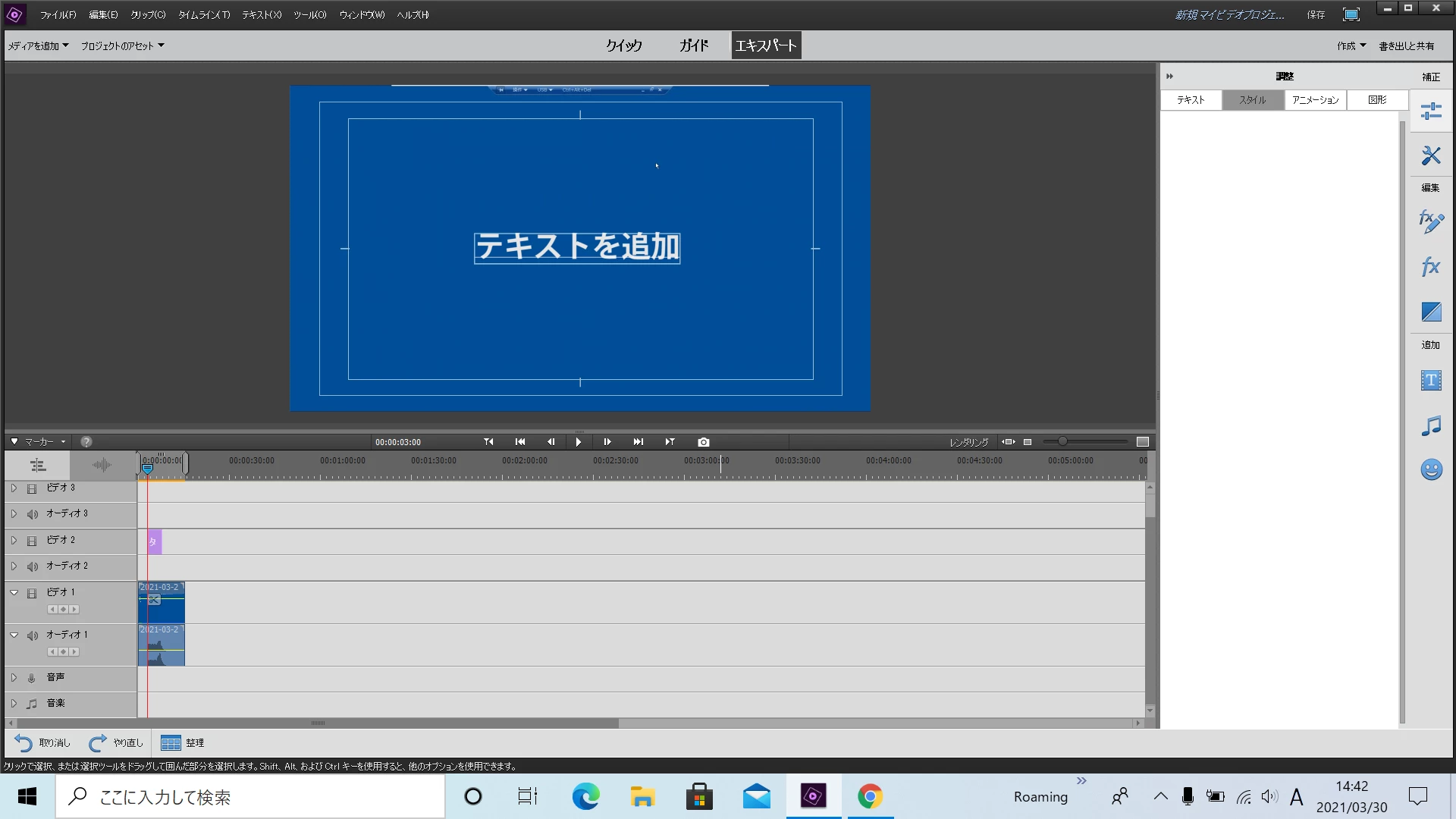Screen dimensions: 1456x819
Task: Open the Music panel icon in sidebar
Action: point(1431,426)
